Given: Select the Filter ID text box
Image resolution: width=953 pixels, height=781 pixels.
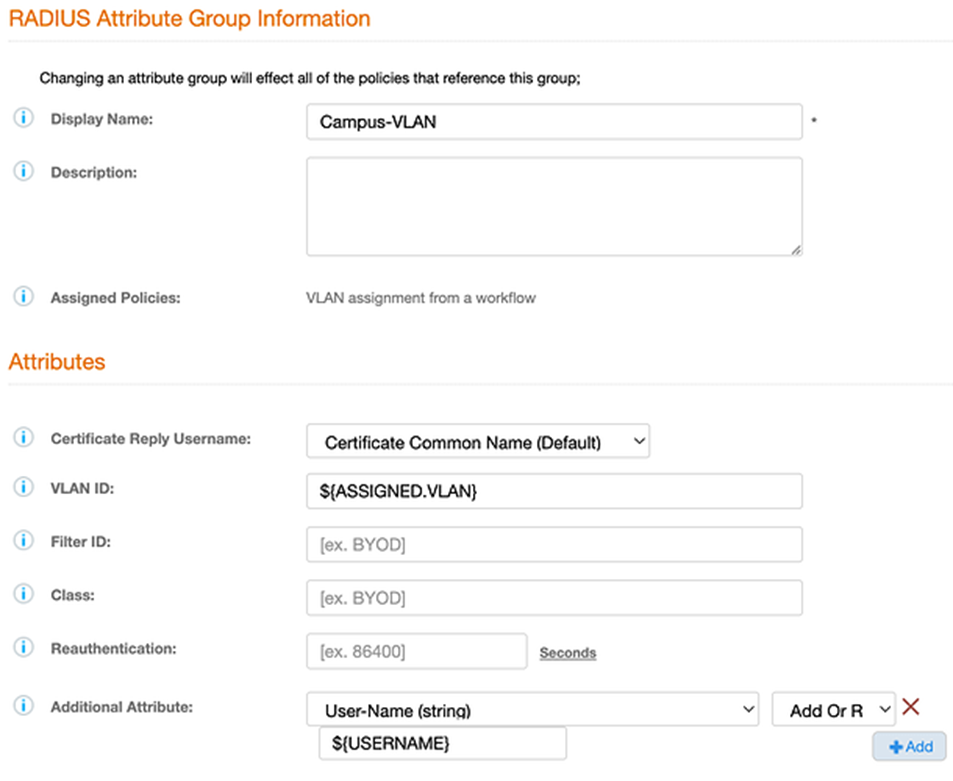Looking at the screenshot, I should click(554, 545).
